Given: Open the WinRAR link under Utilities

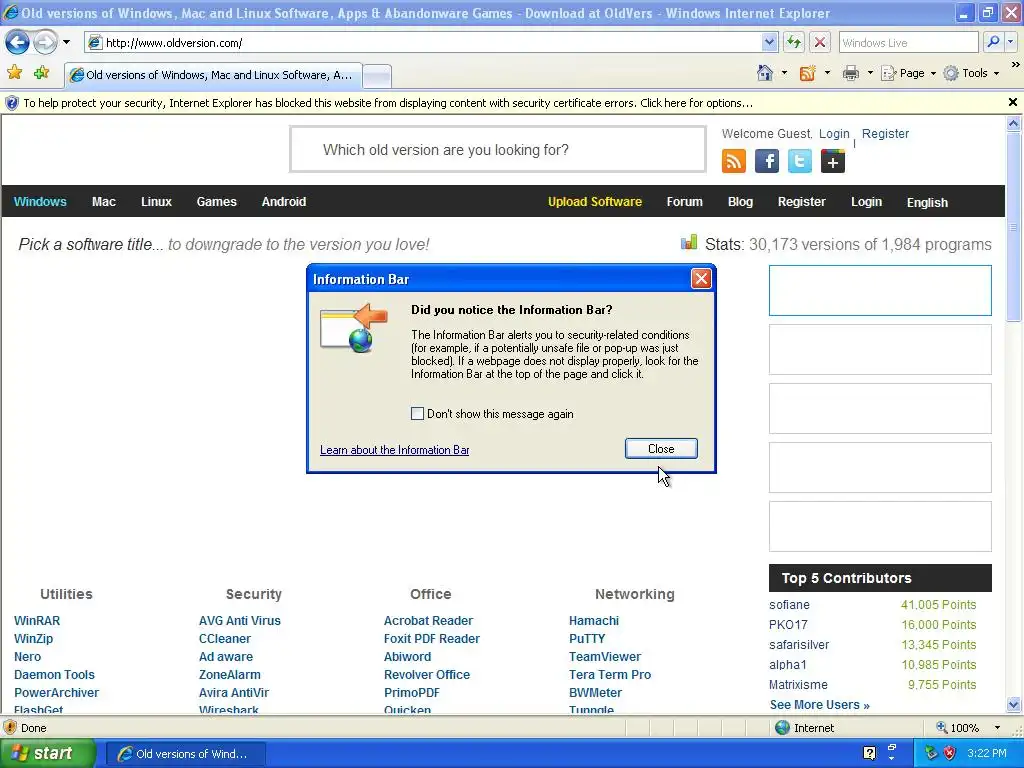Looking at the screenshot, I should point(37,620).
